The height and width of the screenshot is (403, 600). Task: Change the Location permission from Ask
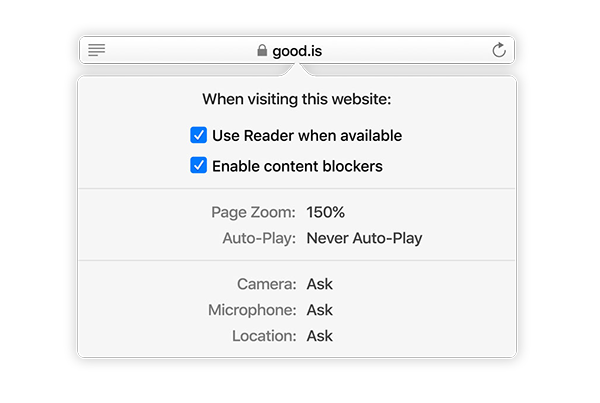(320, 336)
